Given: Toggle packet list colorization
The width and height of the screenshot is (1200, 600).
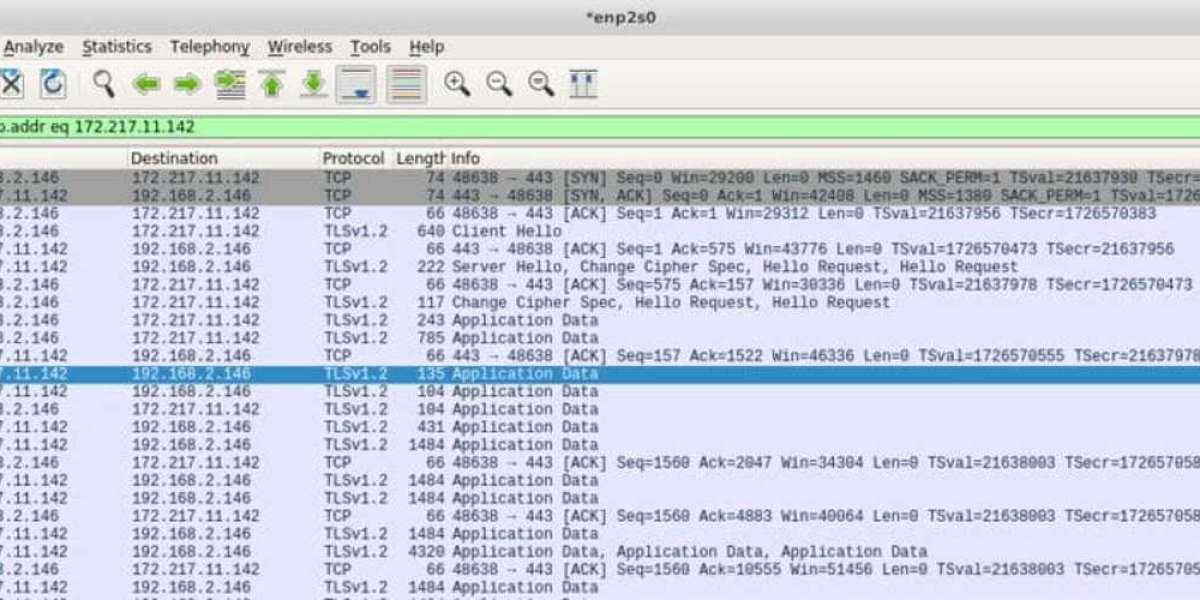Looking at the screenshot, I should click(405, 84).
